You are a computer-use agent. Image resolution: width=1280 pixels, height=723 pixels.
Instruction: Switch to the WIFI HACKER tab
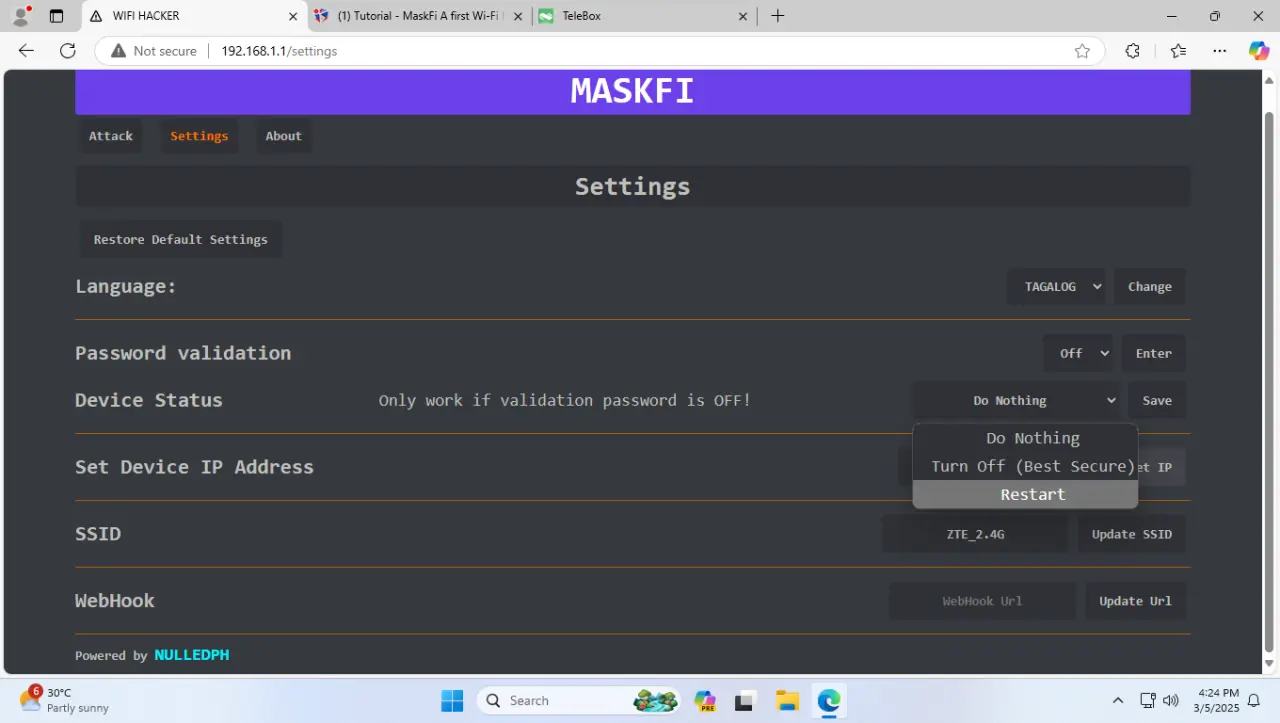[x=195, y=16]
